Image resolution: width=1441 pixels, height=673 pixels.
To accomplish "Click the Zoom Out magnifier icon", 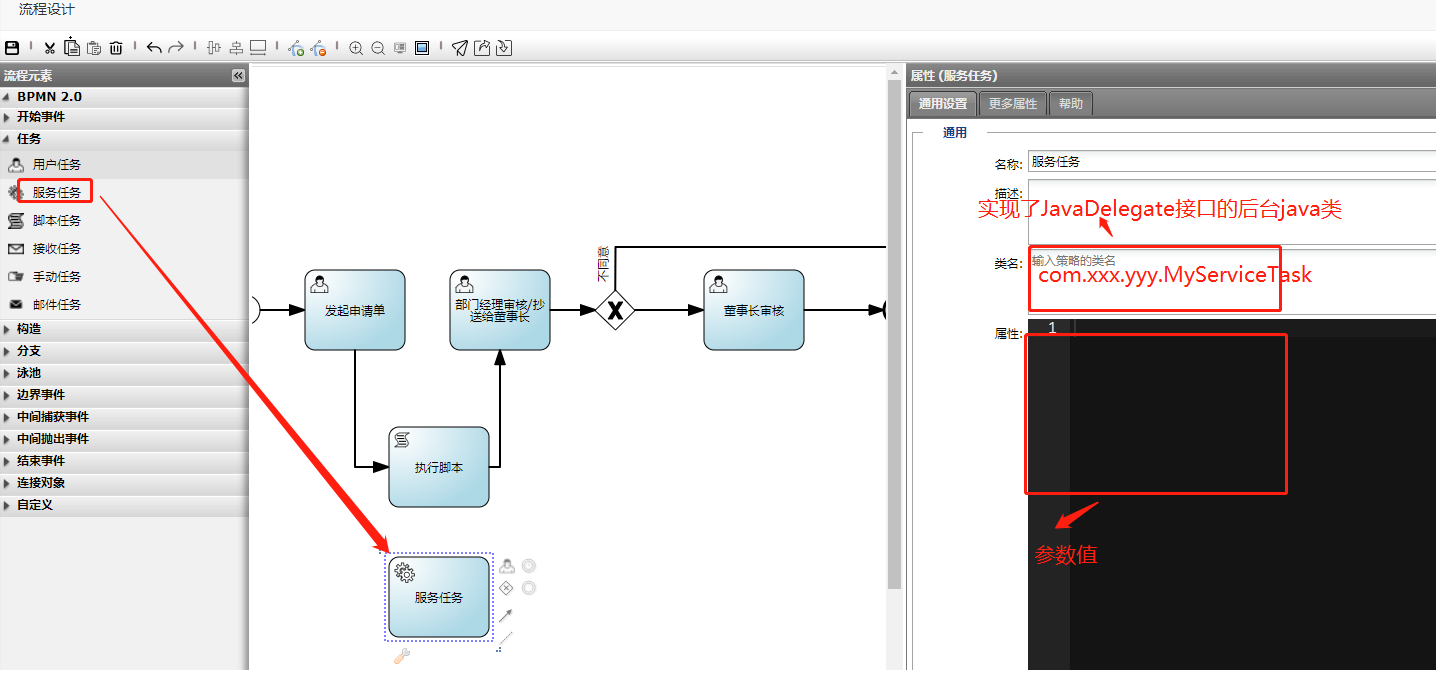I will 378,47.
